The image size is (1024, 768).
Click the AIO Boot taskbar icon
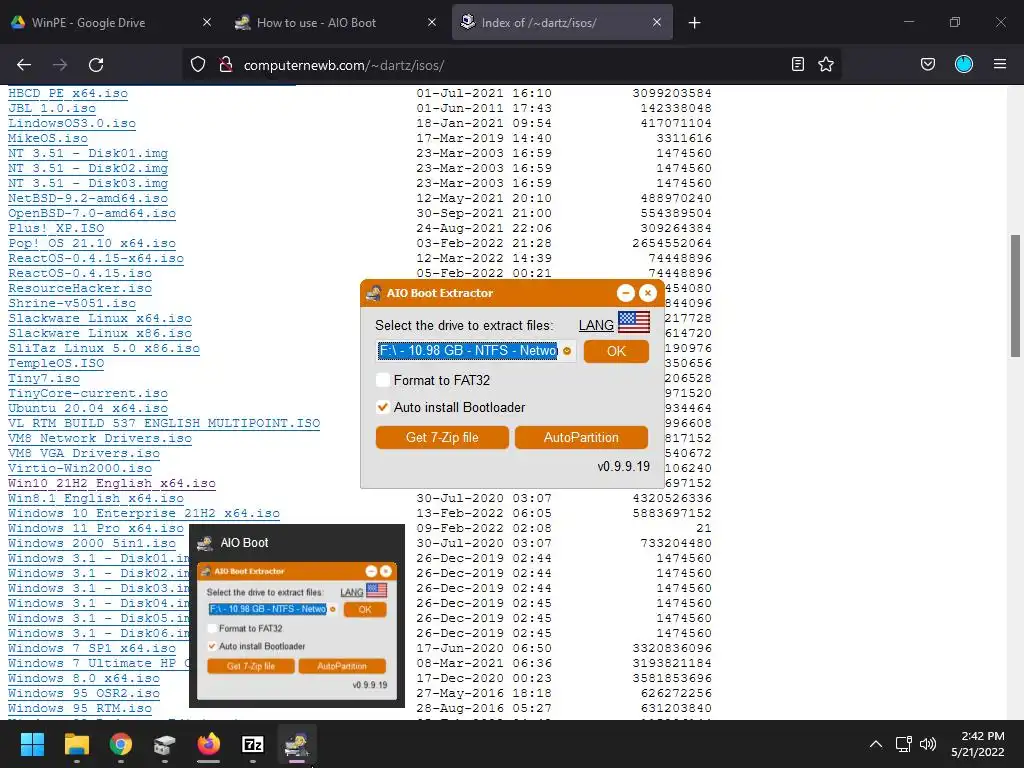click(297, 744)
